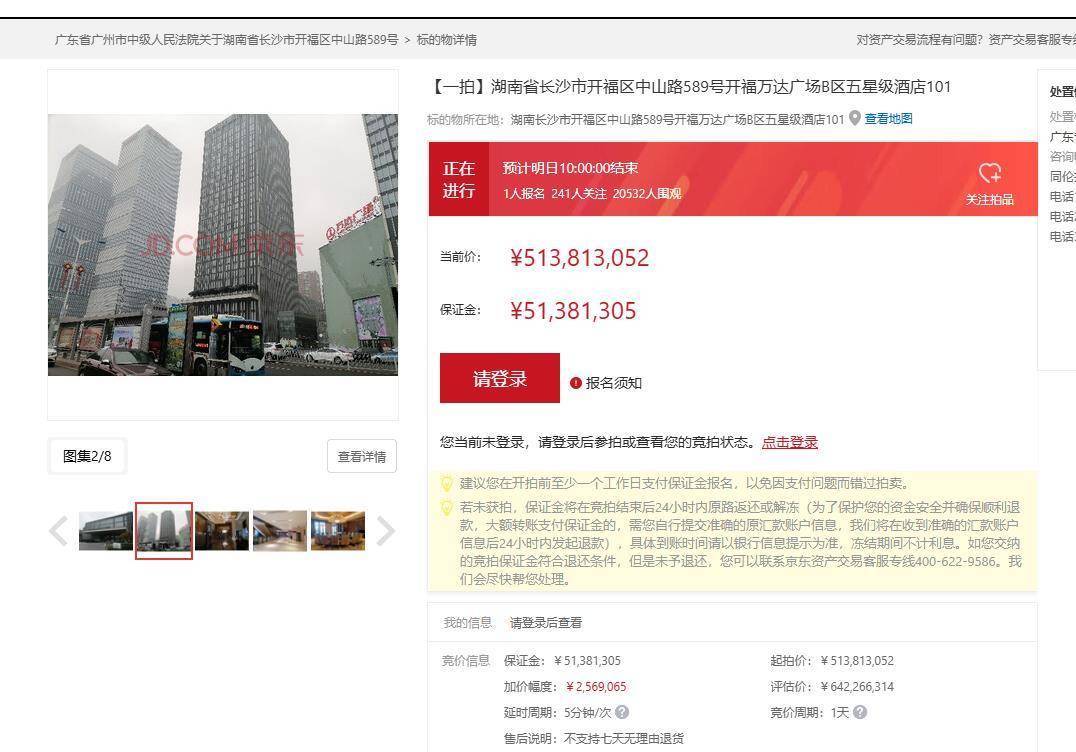The width and height of the screenshot is (1076, 752).
Task: Click the 预计明日10:00:00结束 countdown text
Action: click(x=570, y=168)
